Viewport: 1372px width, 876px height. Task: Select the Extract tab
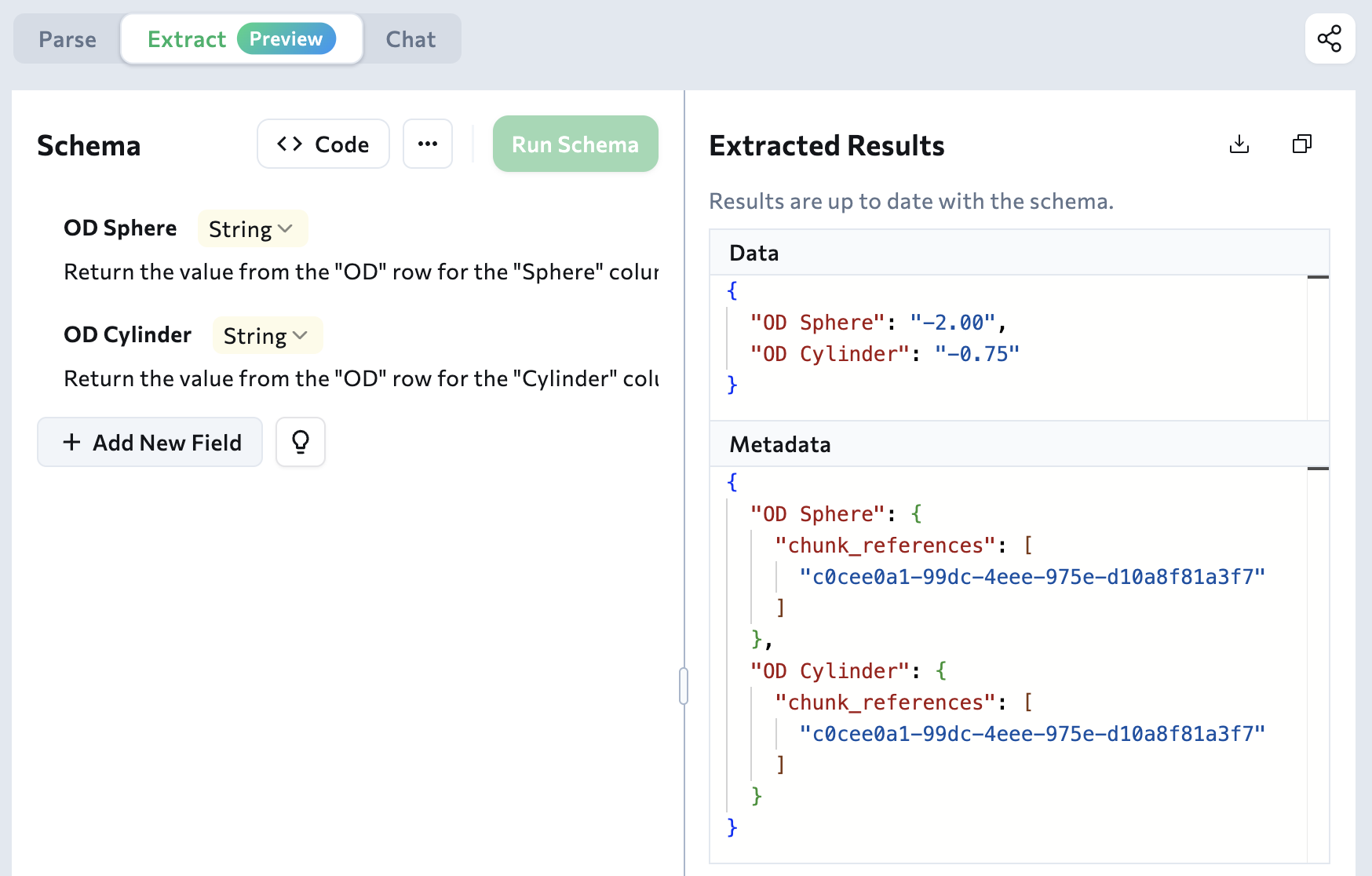pyautogui.click(x=188, y=38)
